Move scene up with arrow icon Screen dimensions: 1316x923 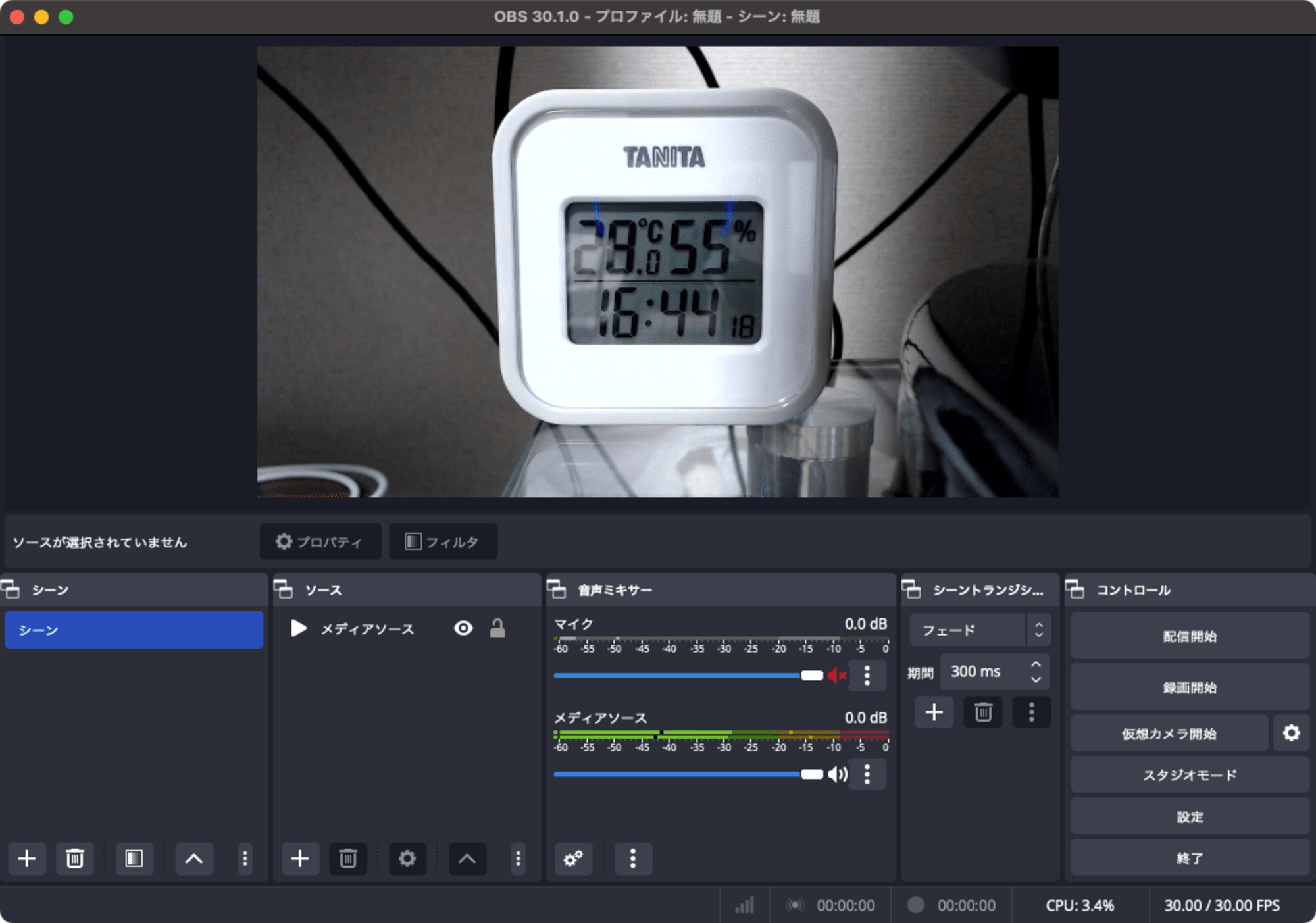tap(194, 859)
